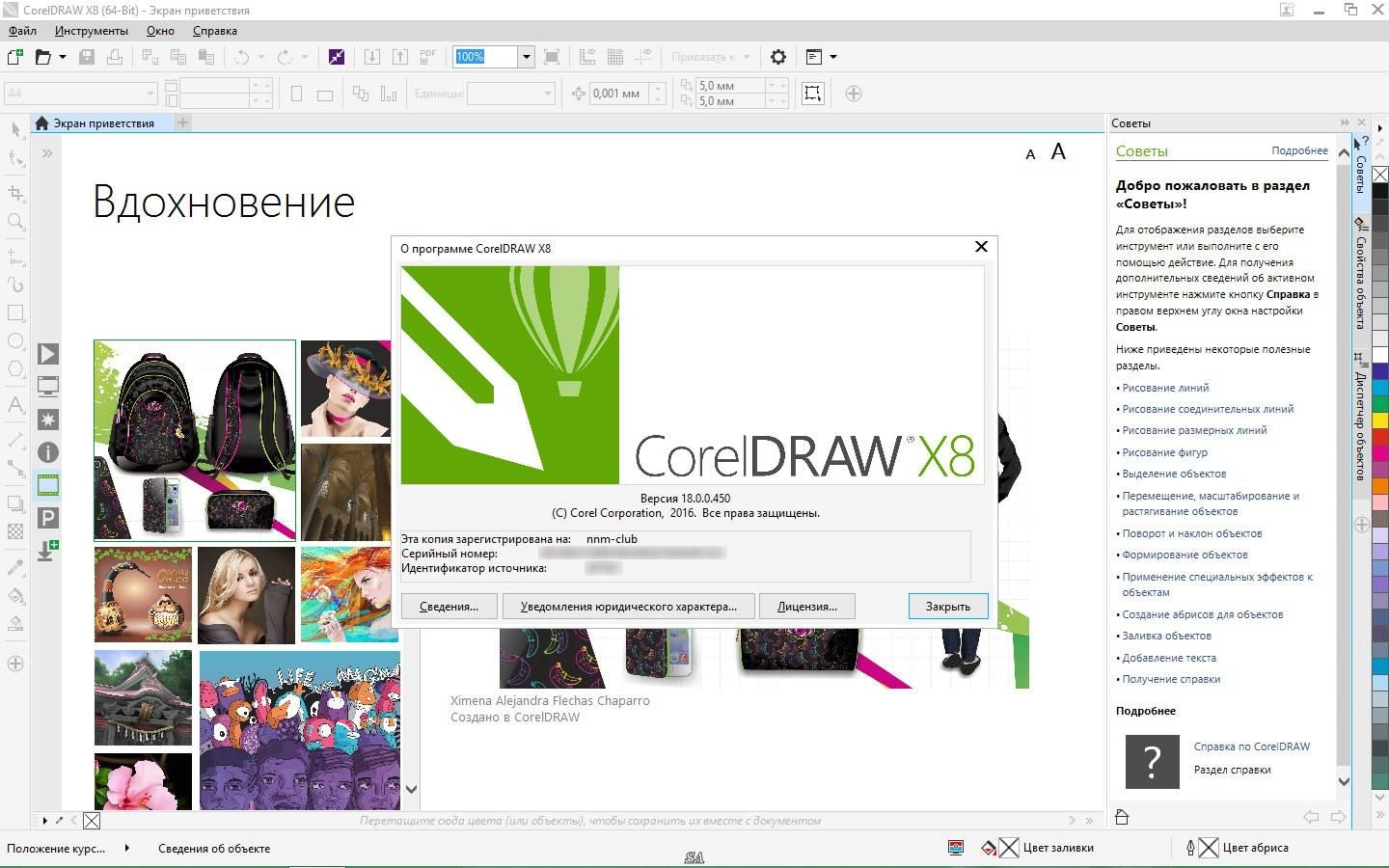The height and width of the screenshot is (868, 1389).
Task: Open the Getting Started play icon
Action: tap(48, 354)
